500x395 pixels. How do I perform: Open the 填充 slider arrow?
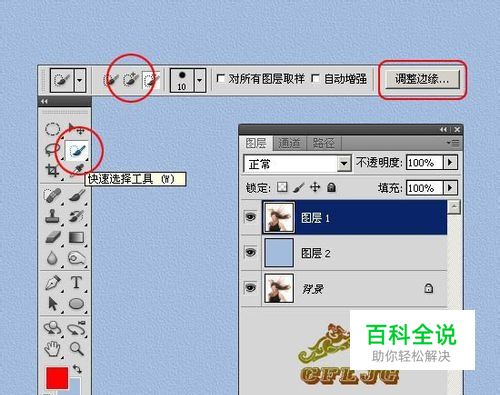pos(450,188)
